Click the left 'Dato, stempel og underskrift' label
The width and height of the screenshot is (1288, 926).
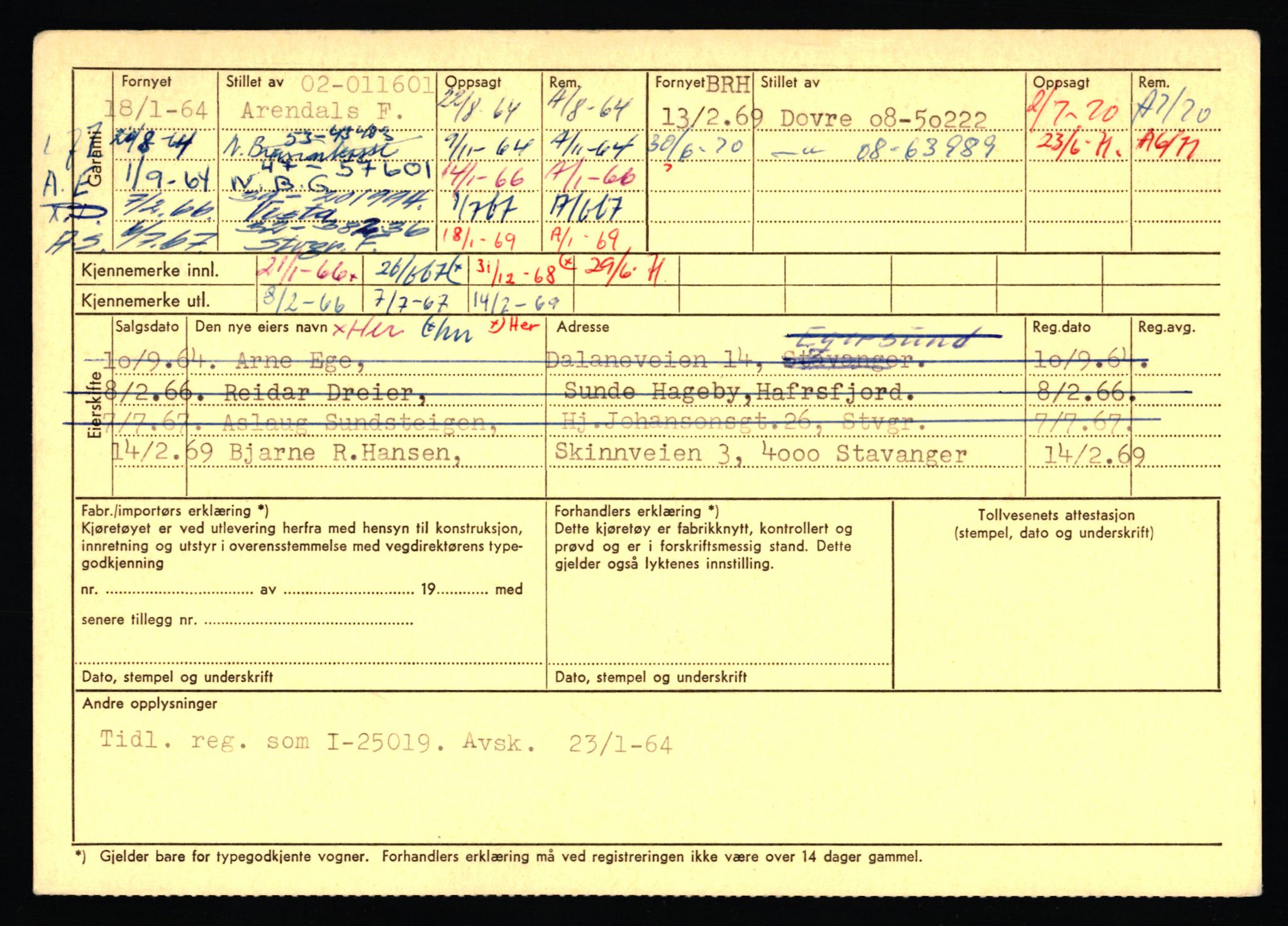click(177, 678)
